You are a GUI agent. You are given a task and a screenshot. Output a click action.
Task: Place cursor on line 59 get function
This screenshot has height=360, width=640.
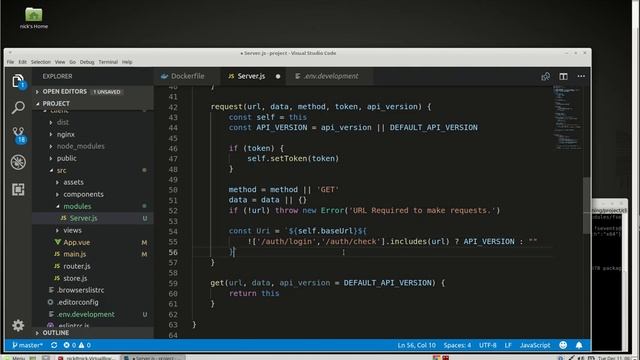click(327, 283)
